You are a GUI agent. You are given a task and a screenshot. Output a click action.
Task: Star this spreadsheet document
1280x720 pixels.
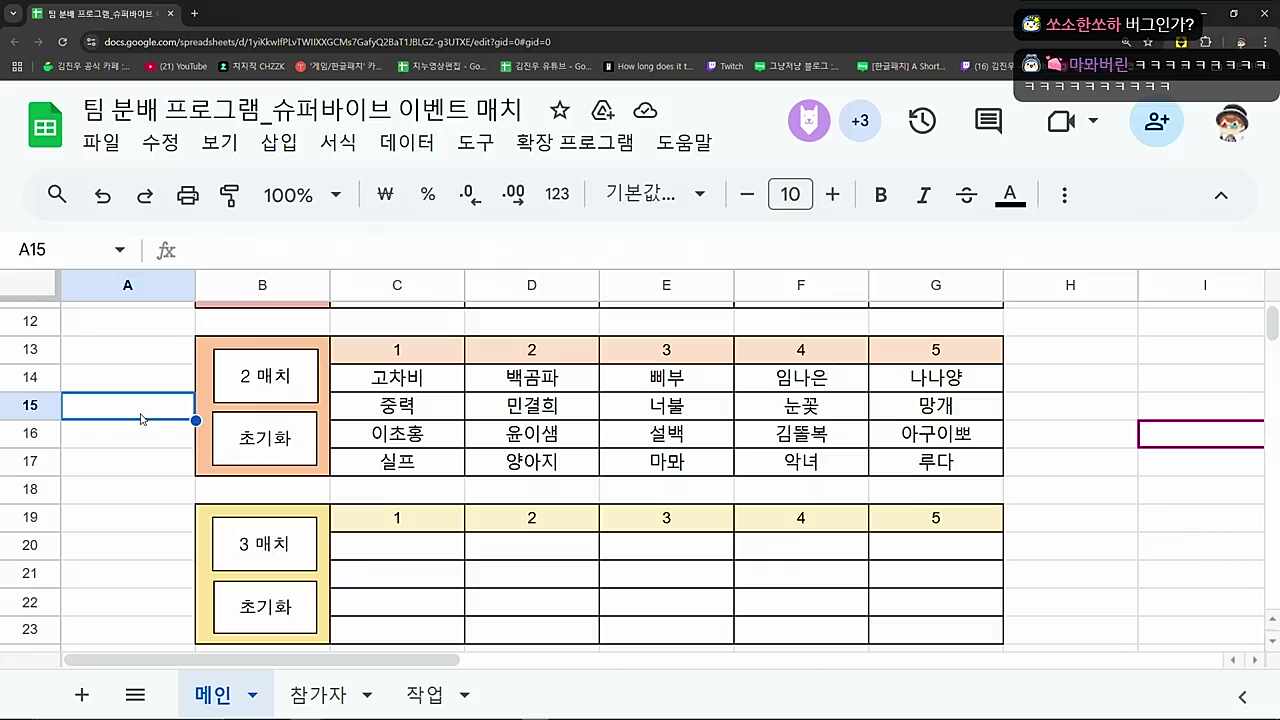(560, 110)
